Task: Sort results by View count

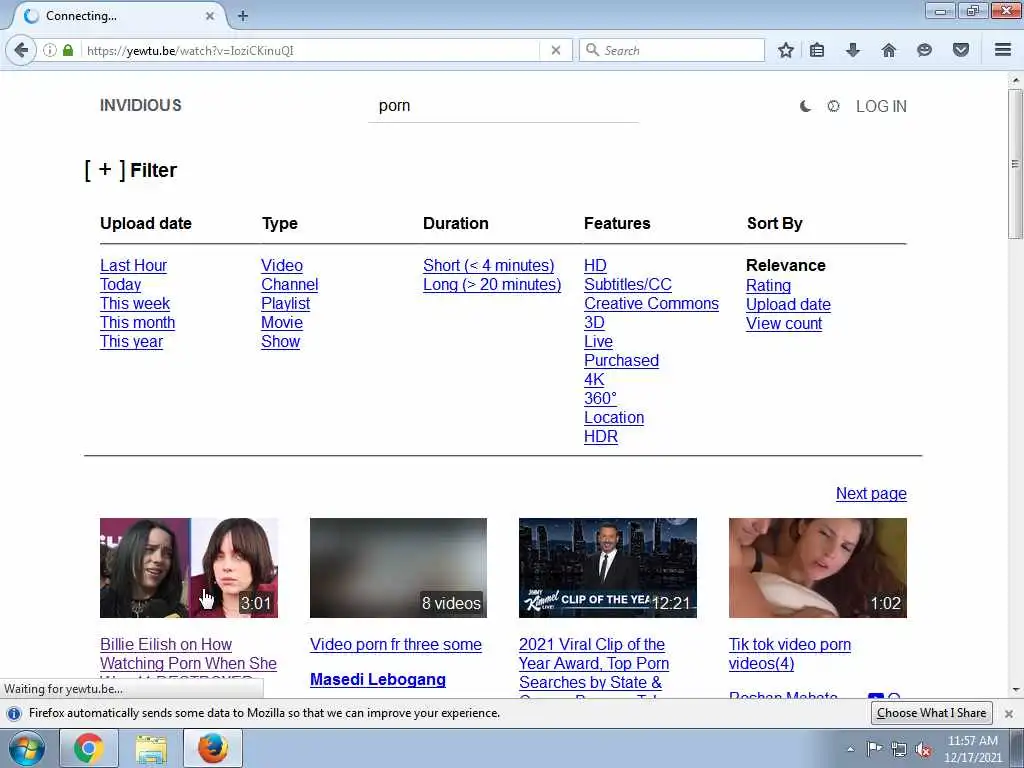Action: (784, 324)
